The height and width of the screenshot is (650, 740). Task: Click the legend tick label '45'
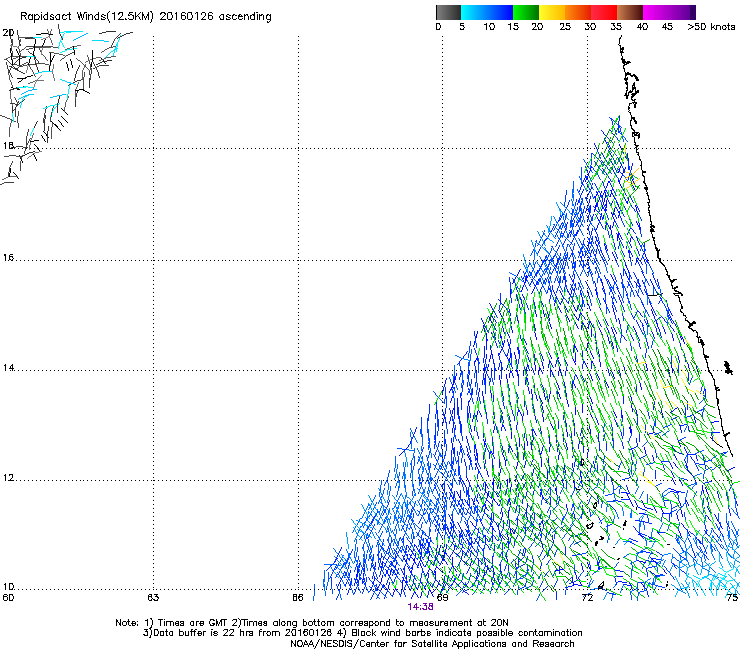pyautogui.click(x=667, y=27)
